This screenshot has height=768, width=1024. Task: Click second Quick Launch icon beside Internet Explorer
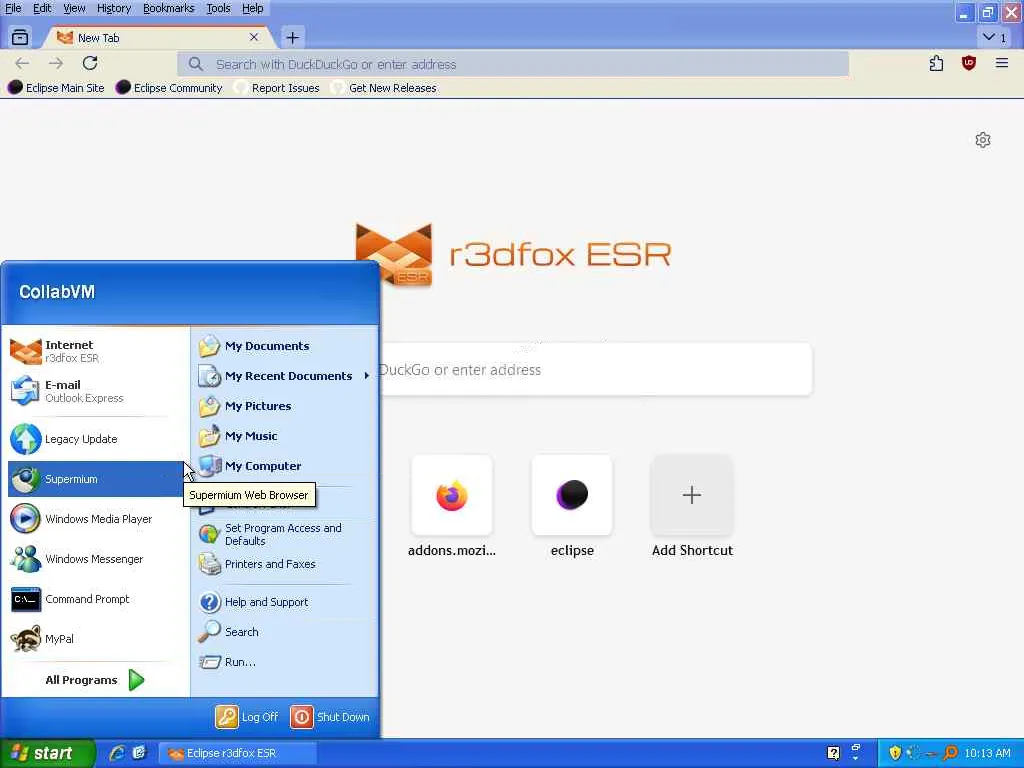pyautogui.click(x=139, y=753)
